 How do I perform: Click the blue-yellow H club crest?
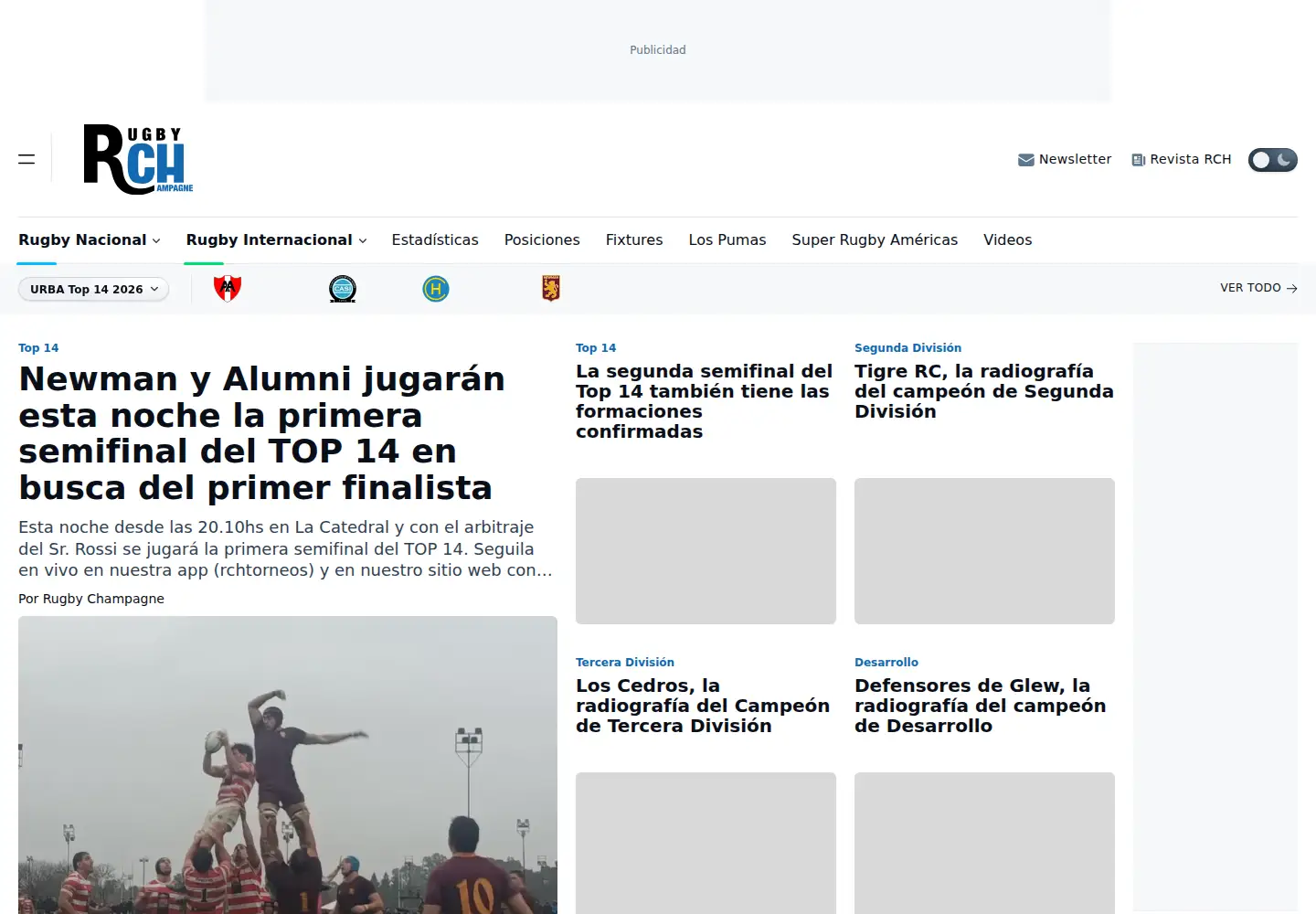coord(436,289)
